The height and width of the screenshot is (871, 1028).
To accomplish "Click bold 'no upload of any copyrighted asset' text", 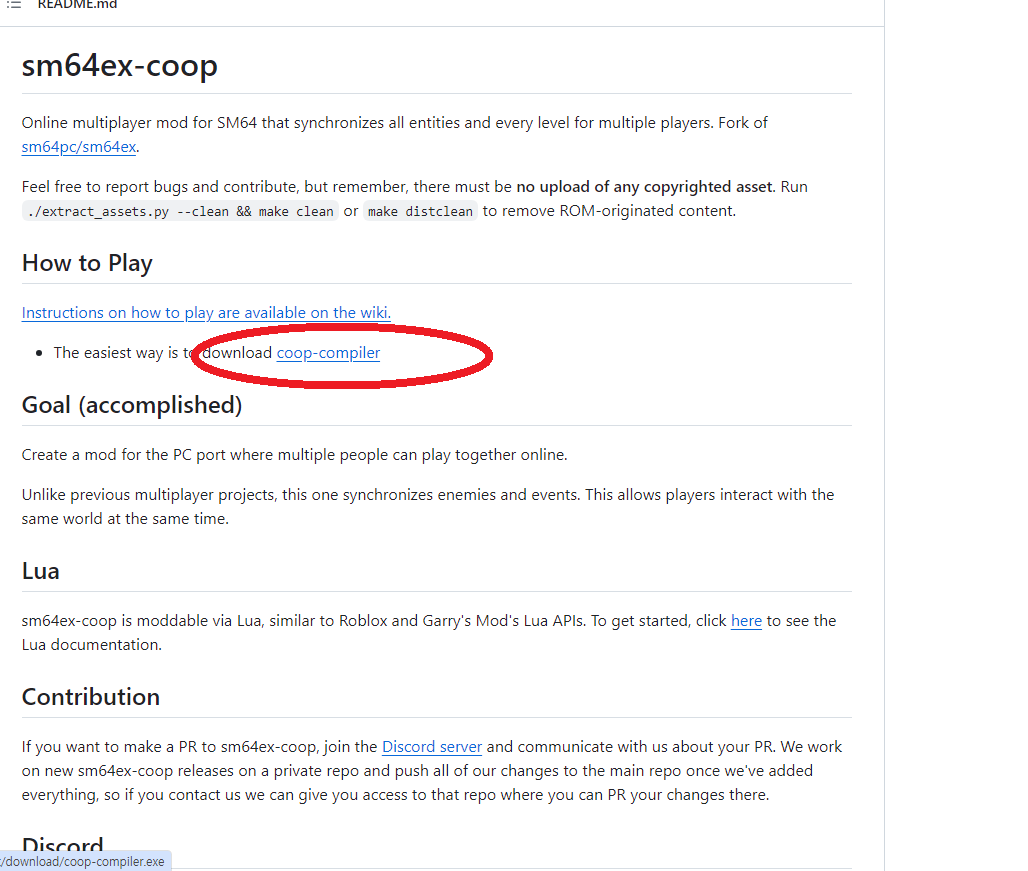I will click(x=644, y=187).
